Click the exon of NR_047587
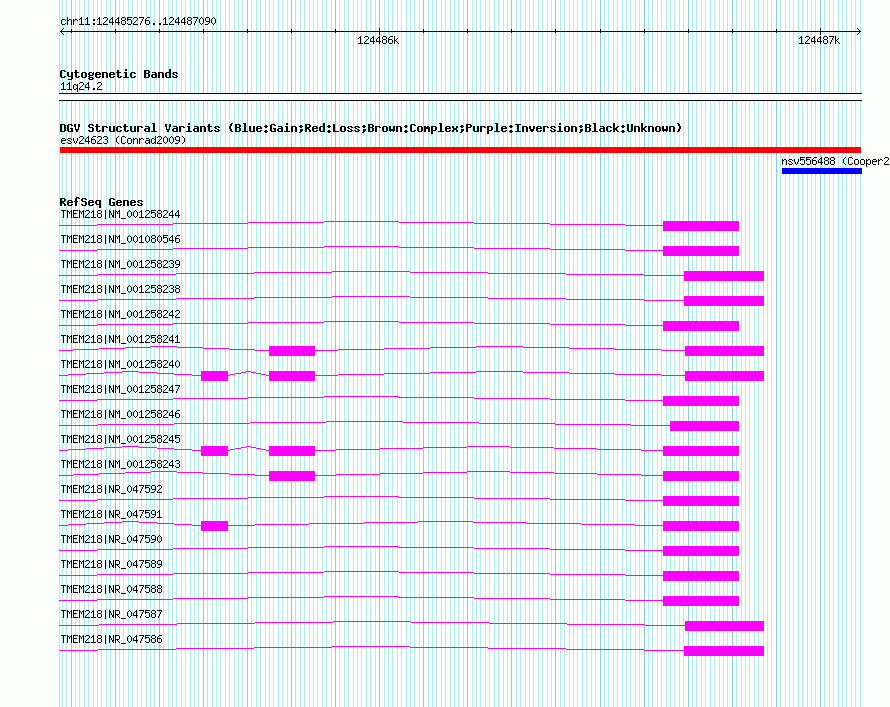 pos(724,625)
